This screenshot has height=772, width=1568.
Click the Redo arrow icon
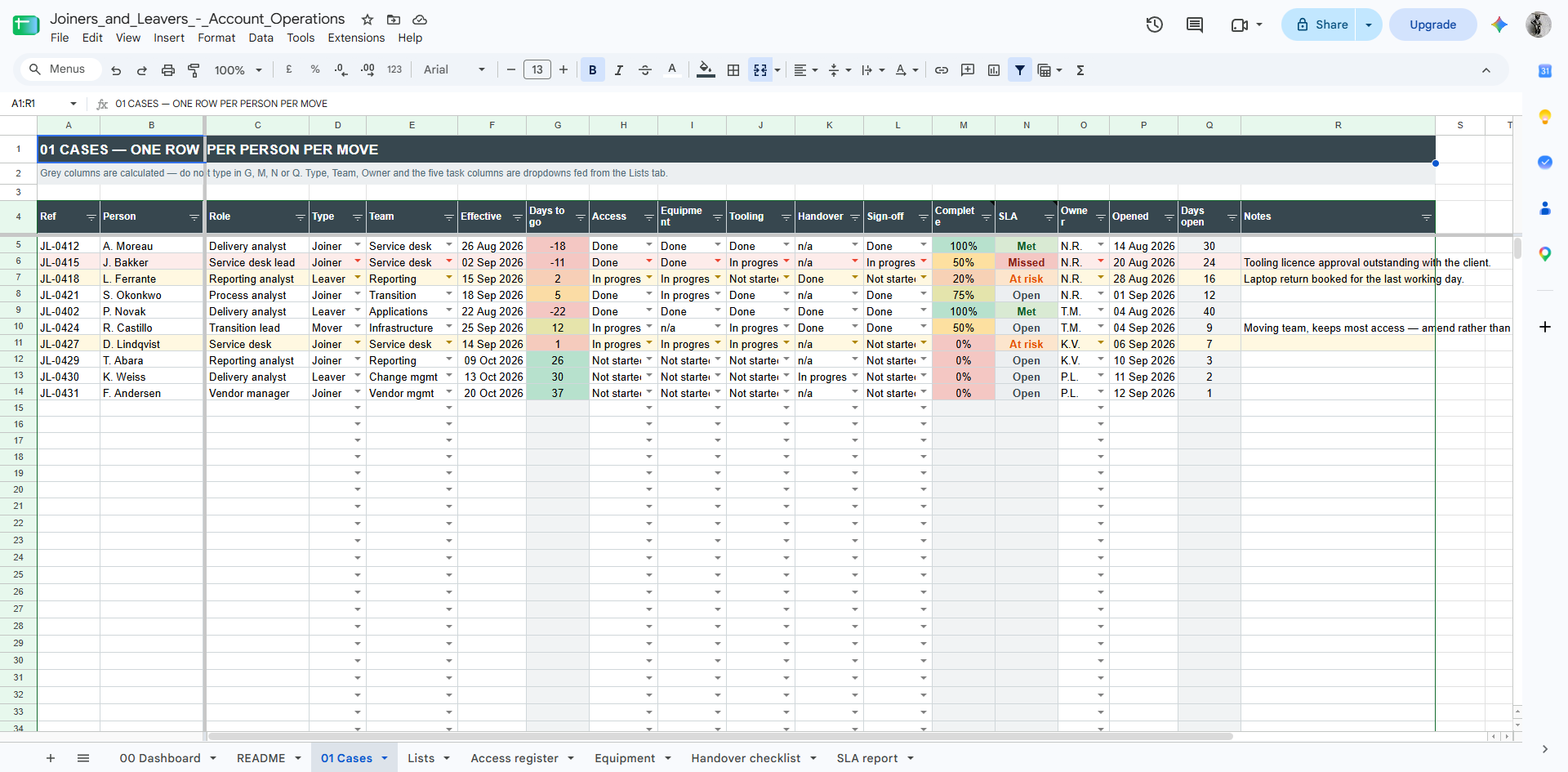coord(142,70)
